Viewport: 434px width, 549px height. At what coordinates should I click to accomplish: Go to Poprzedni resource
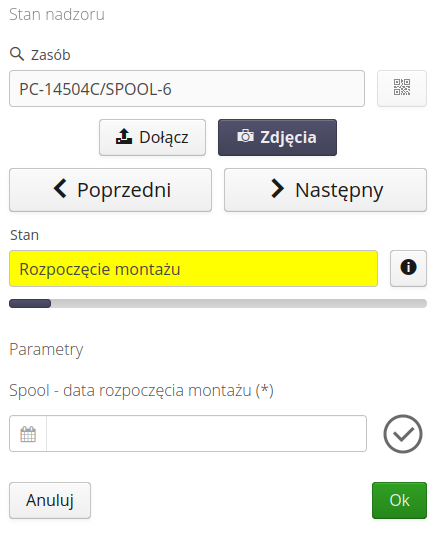[111, 190]
